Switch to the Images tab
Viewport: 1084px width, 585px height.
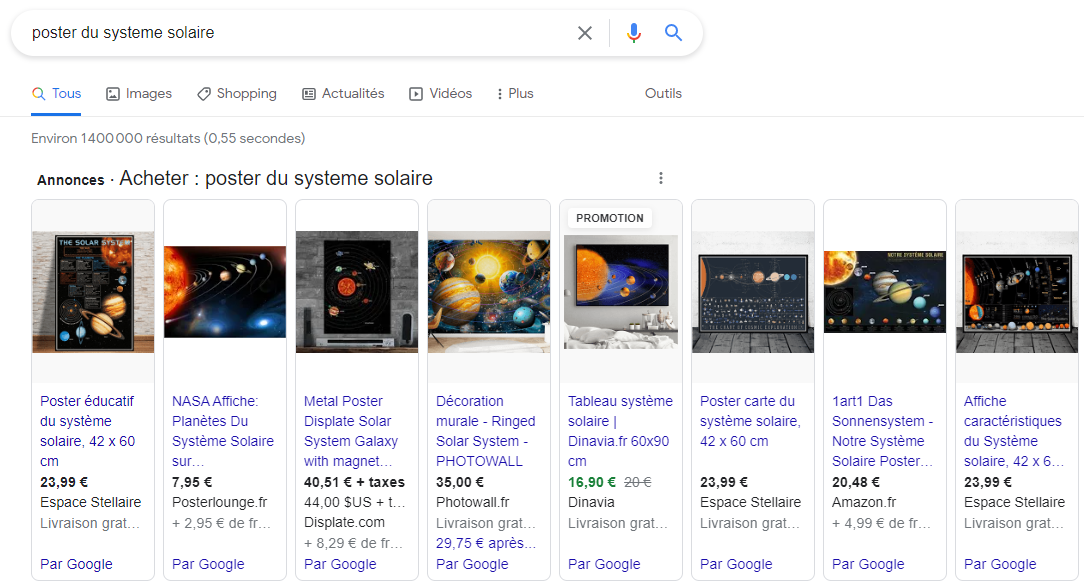[139, 94]
